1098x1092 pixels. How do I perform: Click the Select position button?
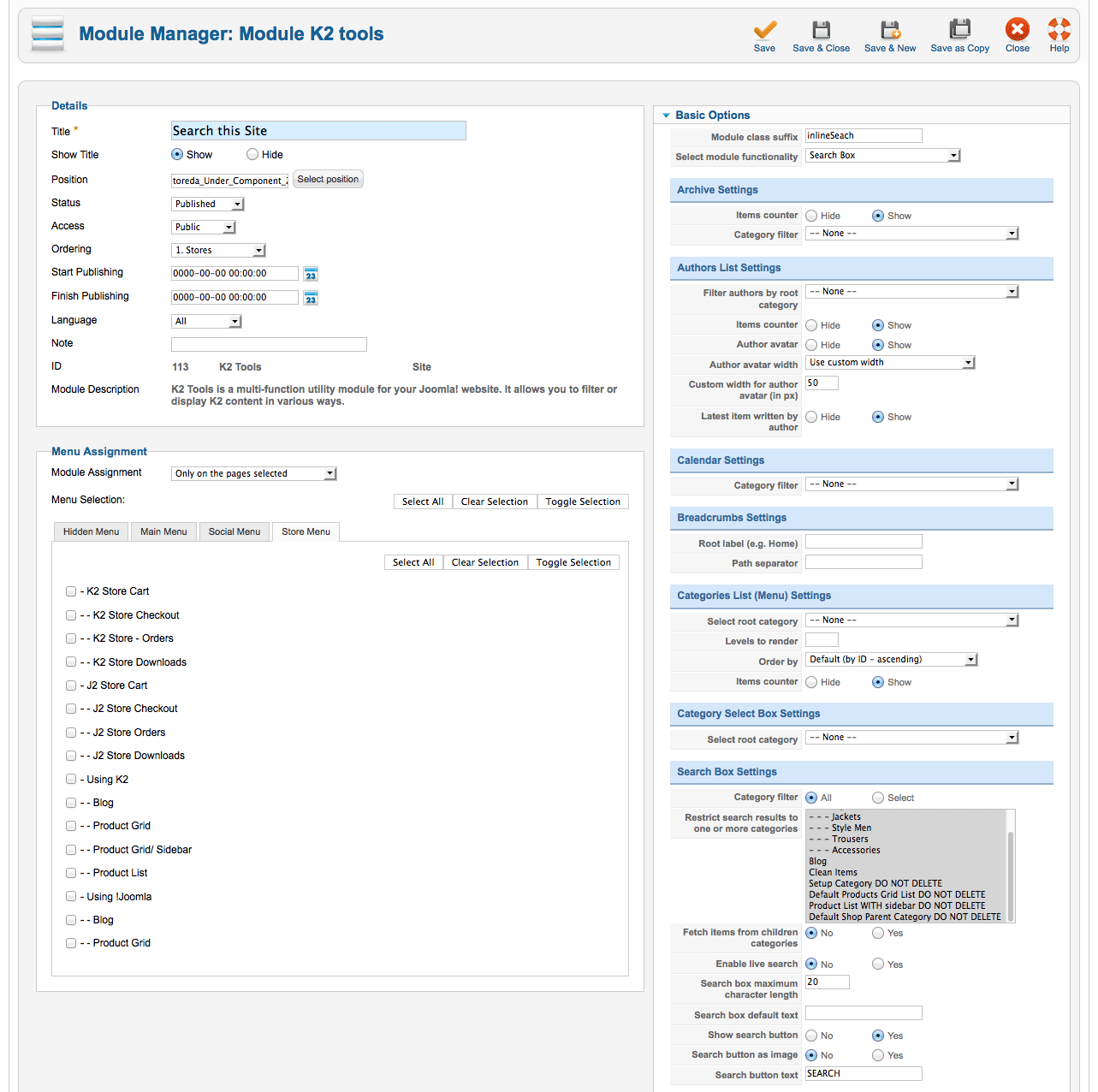[x=328, y=180]
